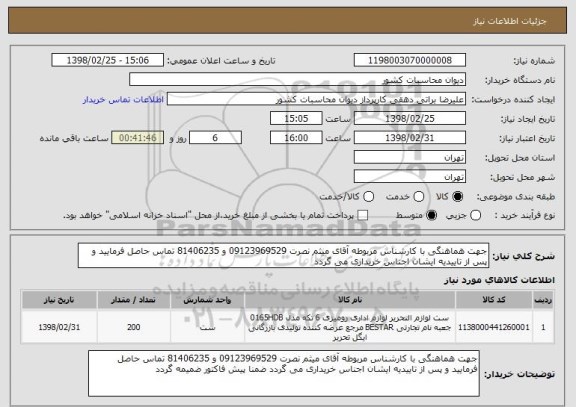576x407 pixels.
Task: Click the 15:05 creation time field
Action: 296,119
